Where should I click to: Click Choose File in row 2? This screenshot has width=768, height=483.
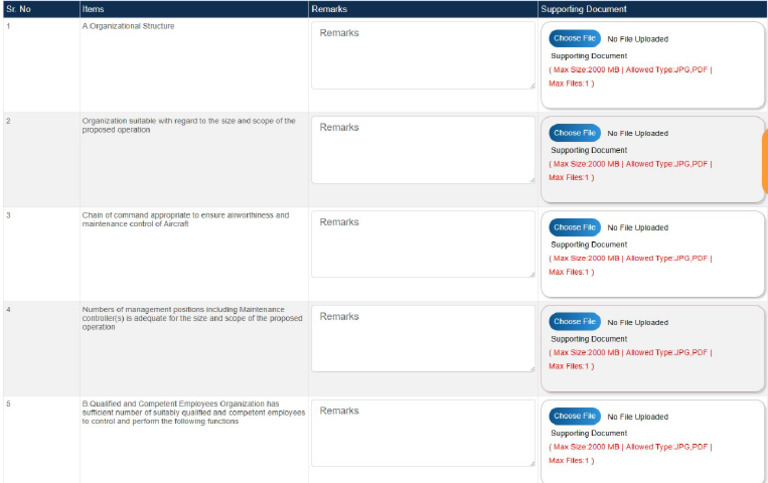click(x=575, y=133)
